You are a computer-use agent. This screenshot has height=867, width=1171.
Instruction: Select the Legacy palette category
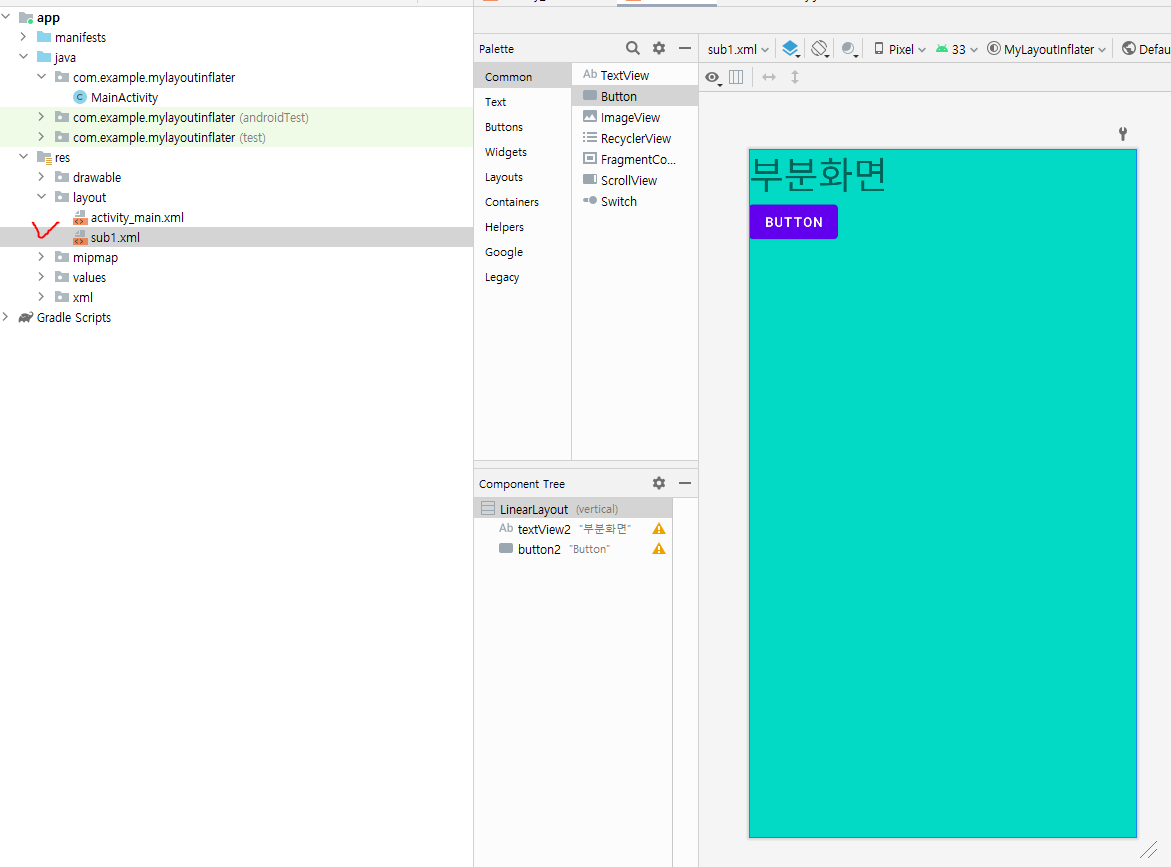tap(522, 277)
